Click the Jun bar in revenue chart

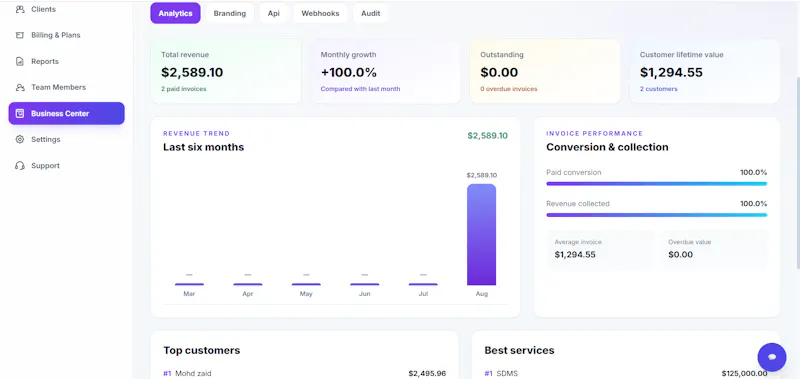tap(364, 284)
